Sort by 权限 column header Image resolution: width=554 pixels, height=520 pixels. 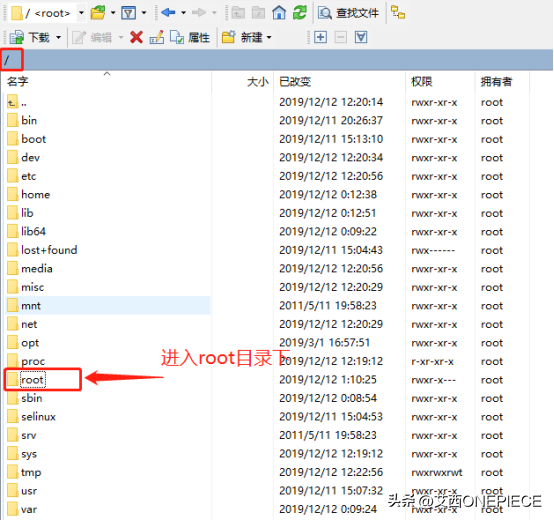[440, 82]
